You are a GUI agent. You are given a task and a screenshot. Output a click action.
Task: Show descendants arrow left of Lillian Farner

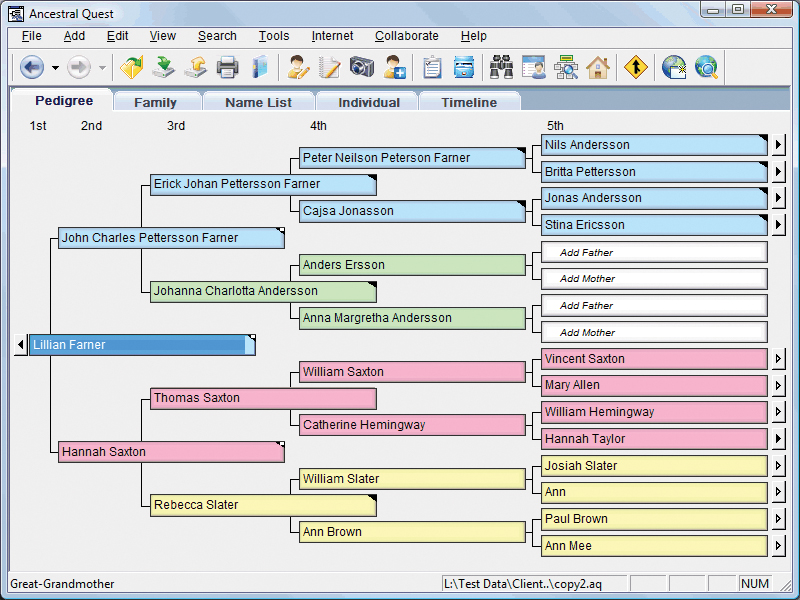(x=20, y=345)
